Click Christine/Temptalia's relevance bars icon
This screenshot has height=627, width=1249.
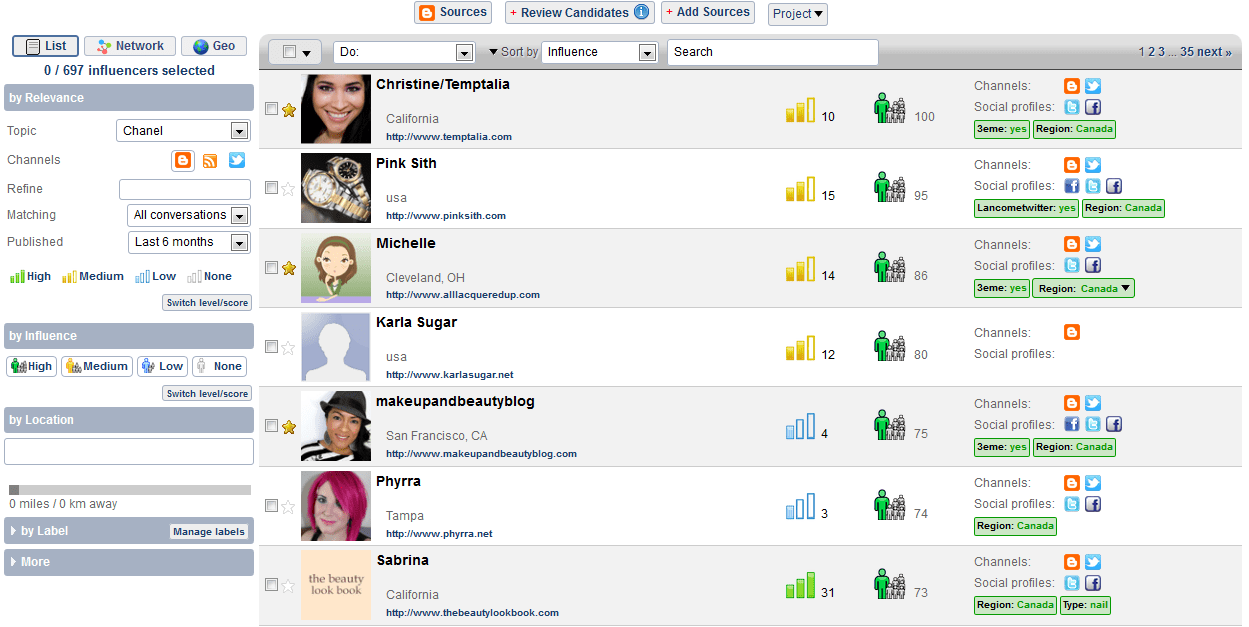[800, 110]
